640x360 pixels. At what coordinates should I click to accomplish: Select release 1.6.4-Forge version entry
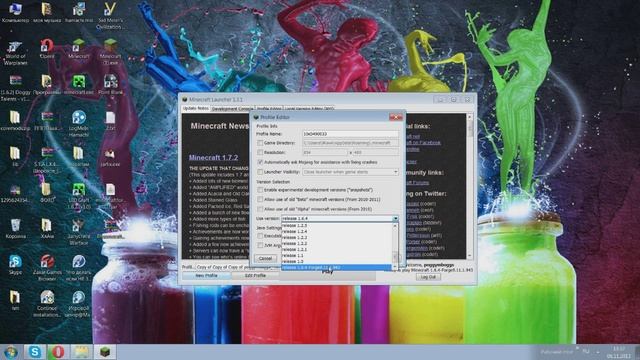336,267
